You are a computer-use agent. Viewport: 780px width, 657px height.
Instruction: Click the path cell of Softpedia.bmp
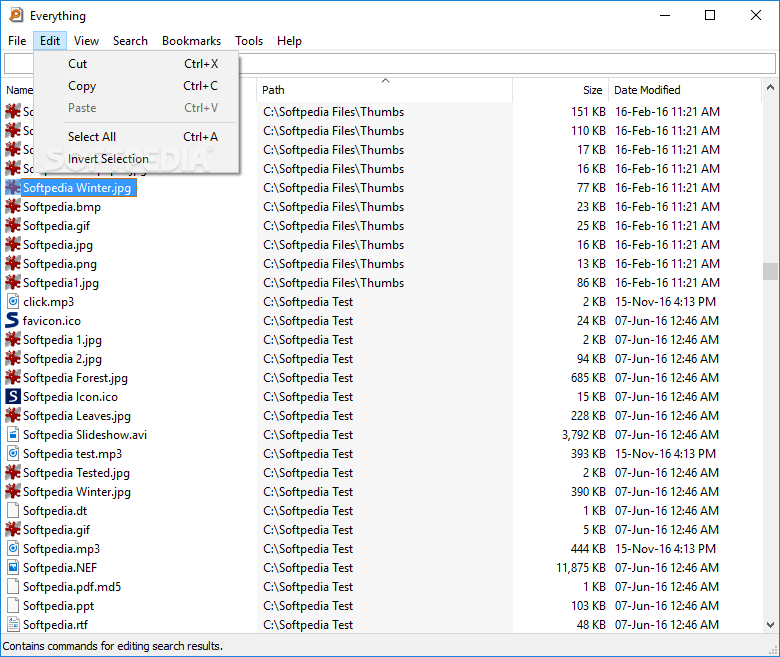pos(333,207)
